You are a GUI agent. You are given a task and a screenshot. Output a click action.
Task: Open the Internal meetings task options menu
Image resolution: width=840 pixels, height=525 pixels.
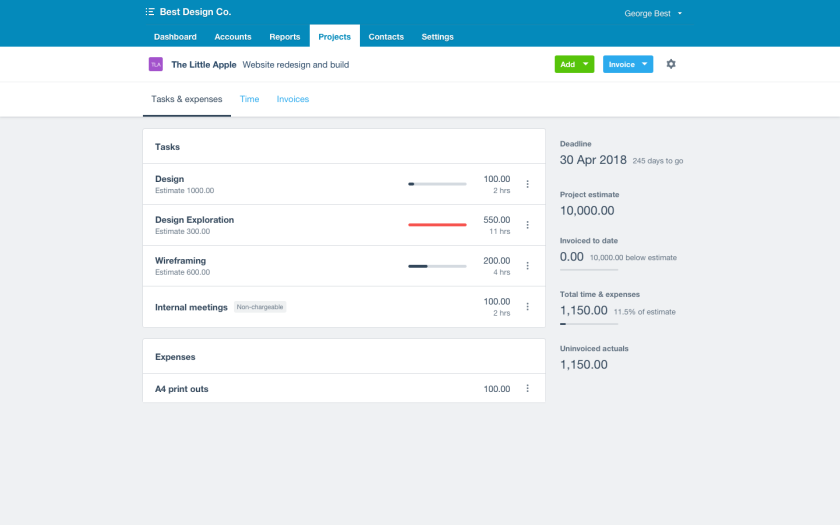528,306
